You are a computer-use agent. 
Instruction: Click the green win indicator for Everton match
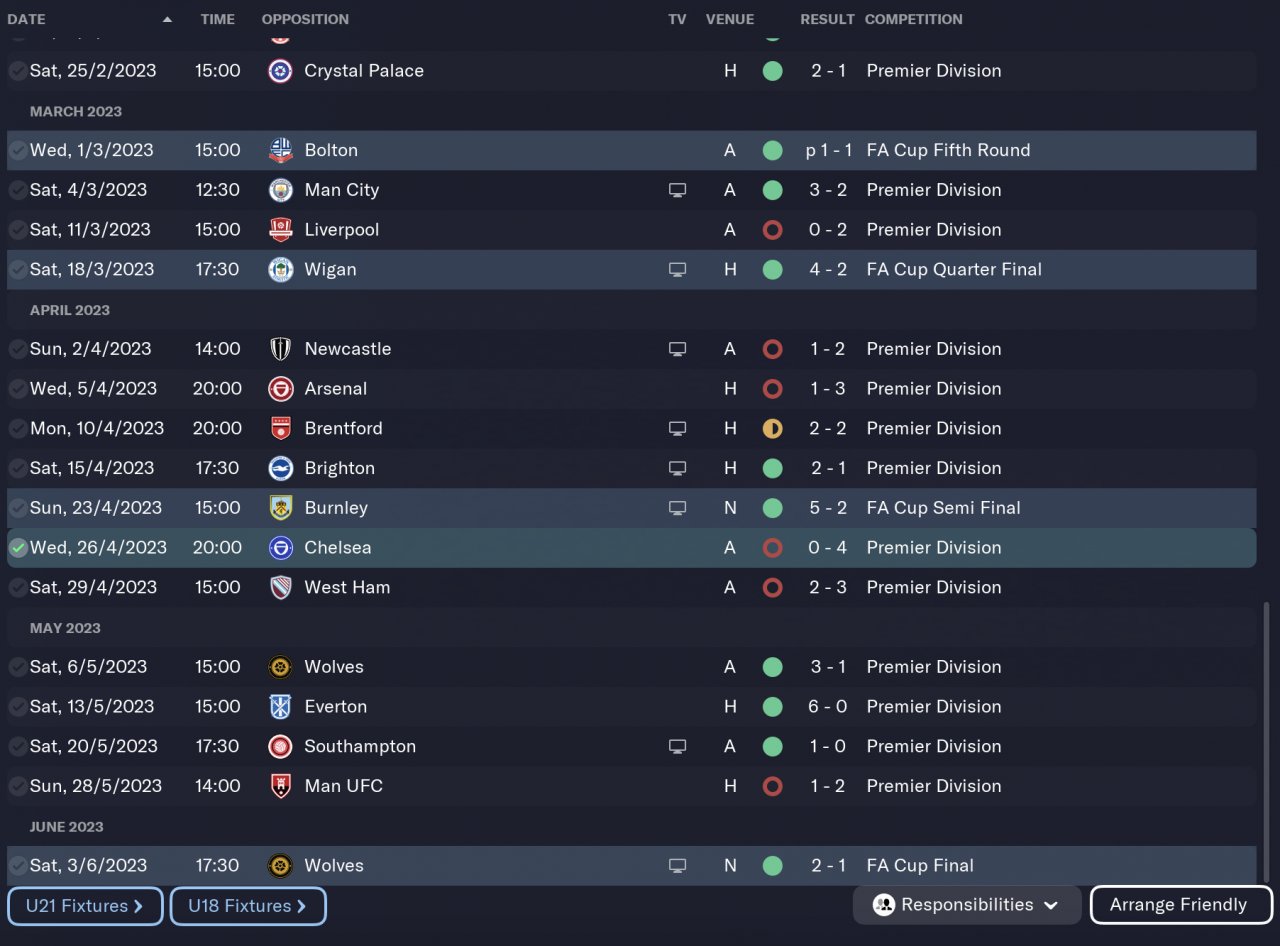point(772,707)
